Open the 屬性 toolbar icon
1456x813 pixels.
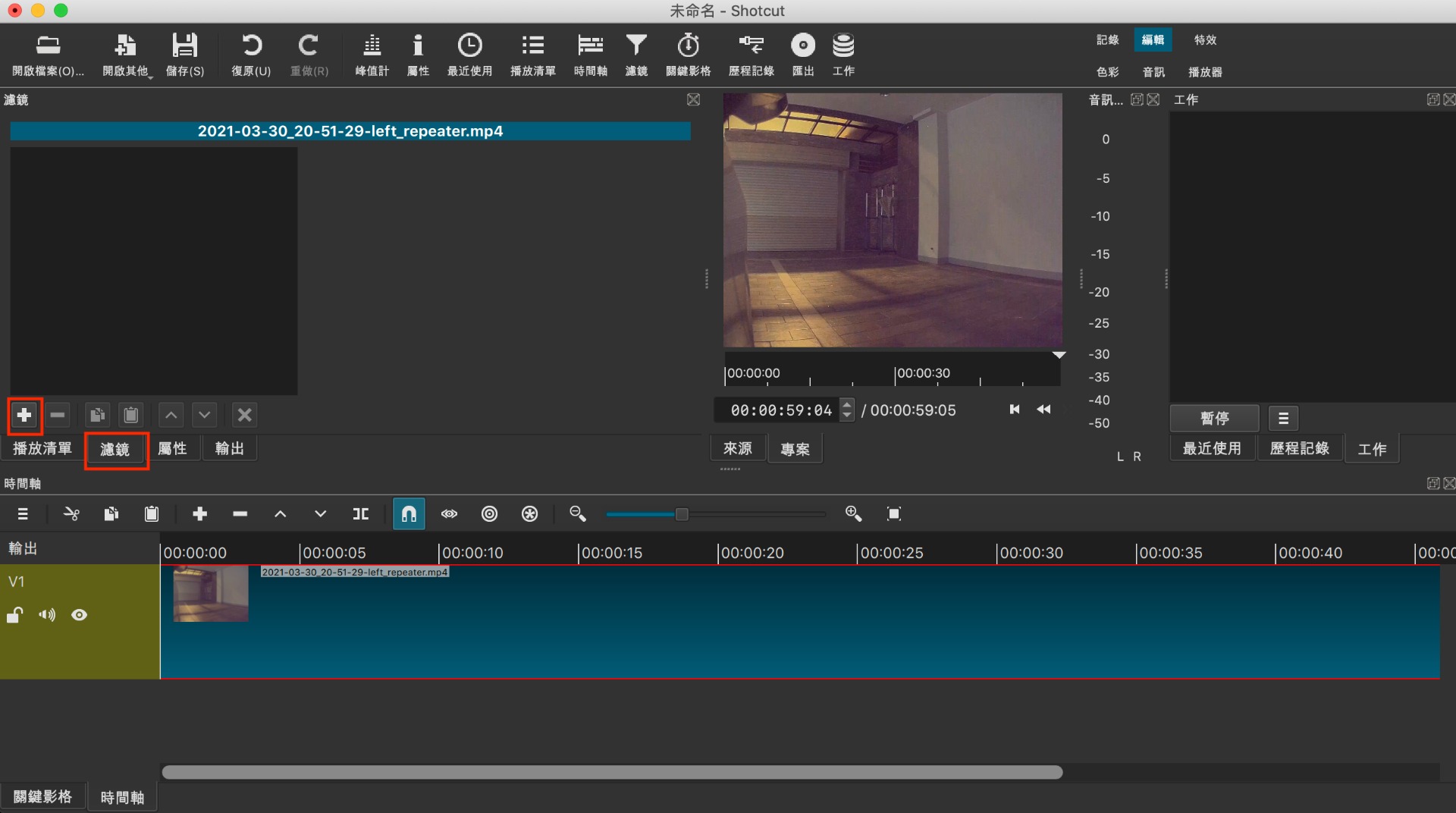418,55
